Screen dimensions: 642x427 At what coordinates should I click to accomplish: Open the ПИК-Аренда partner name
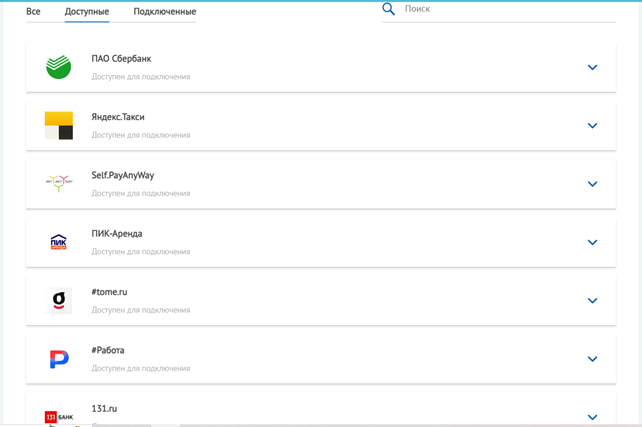[x=117, y=234]
